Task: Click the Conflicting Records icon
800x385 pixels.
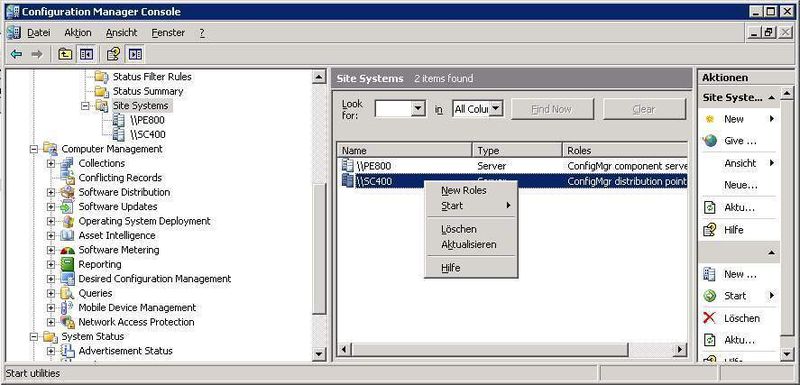Action: pos(67,177)
